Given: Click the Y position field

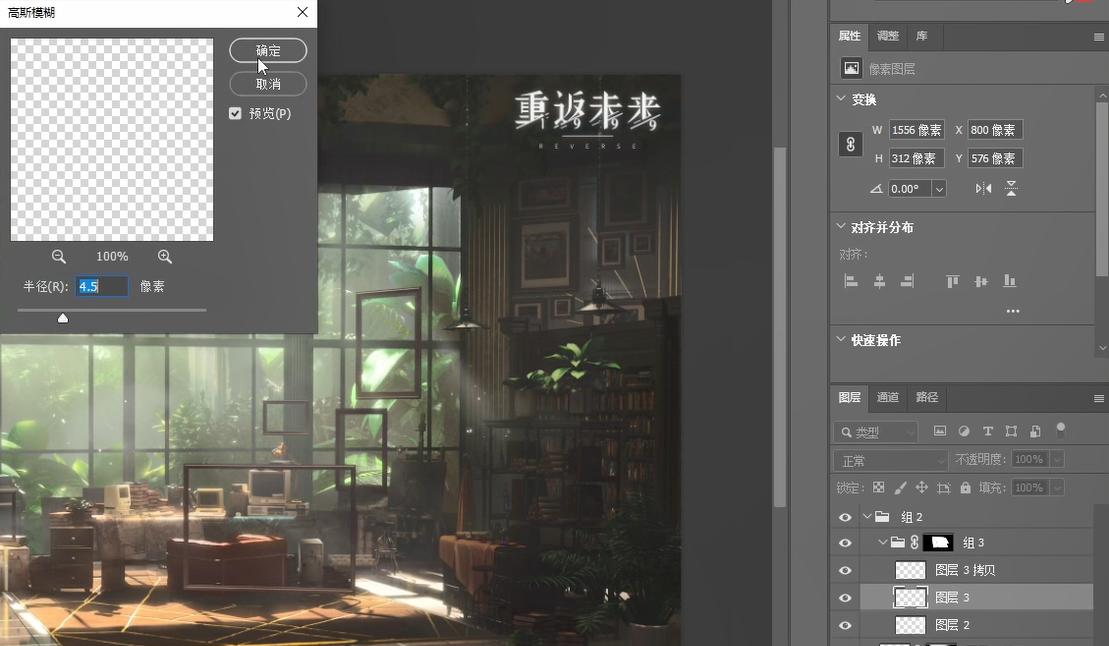Looking at the screenshot, I should (995, 158).
